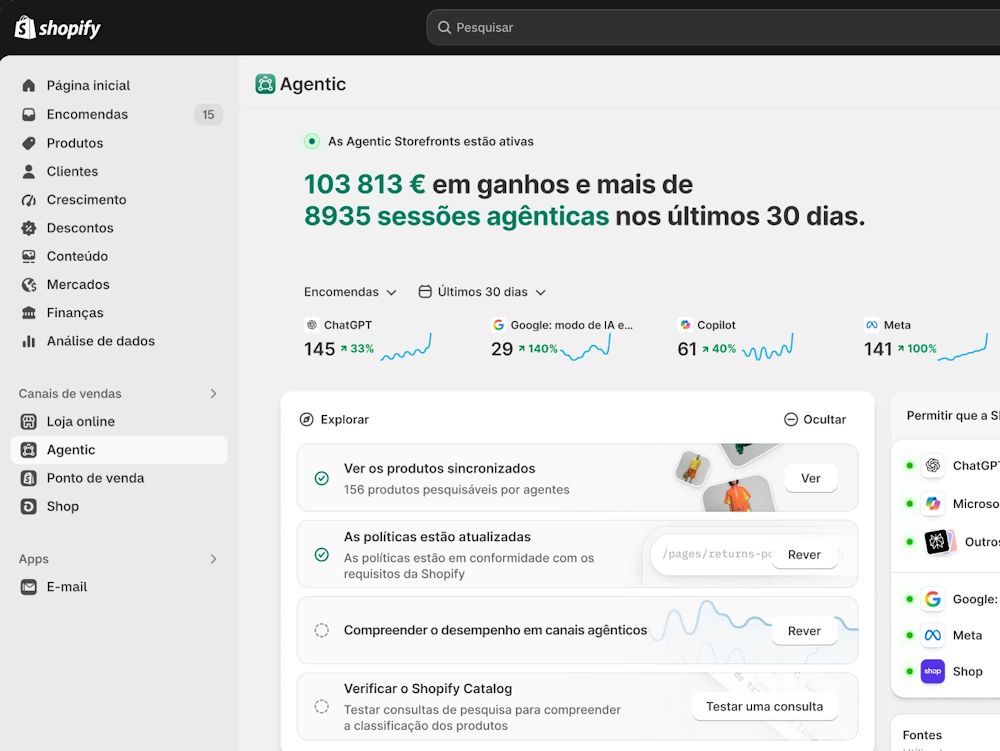This screenshot has height=751, width=1000.
Task: Click the compass icon beside Explorar
Action: click(x=307, y=419)
